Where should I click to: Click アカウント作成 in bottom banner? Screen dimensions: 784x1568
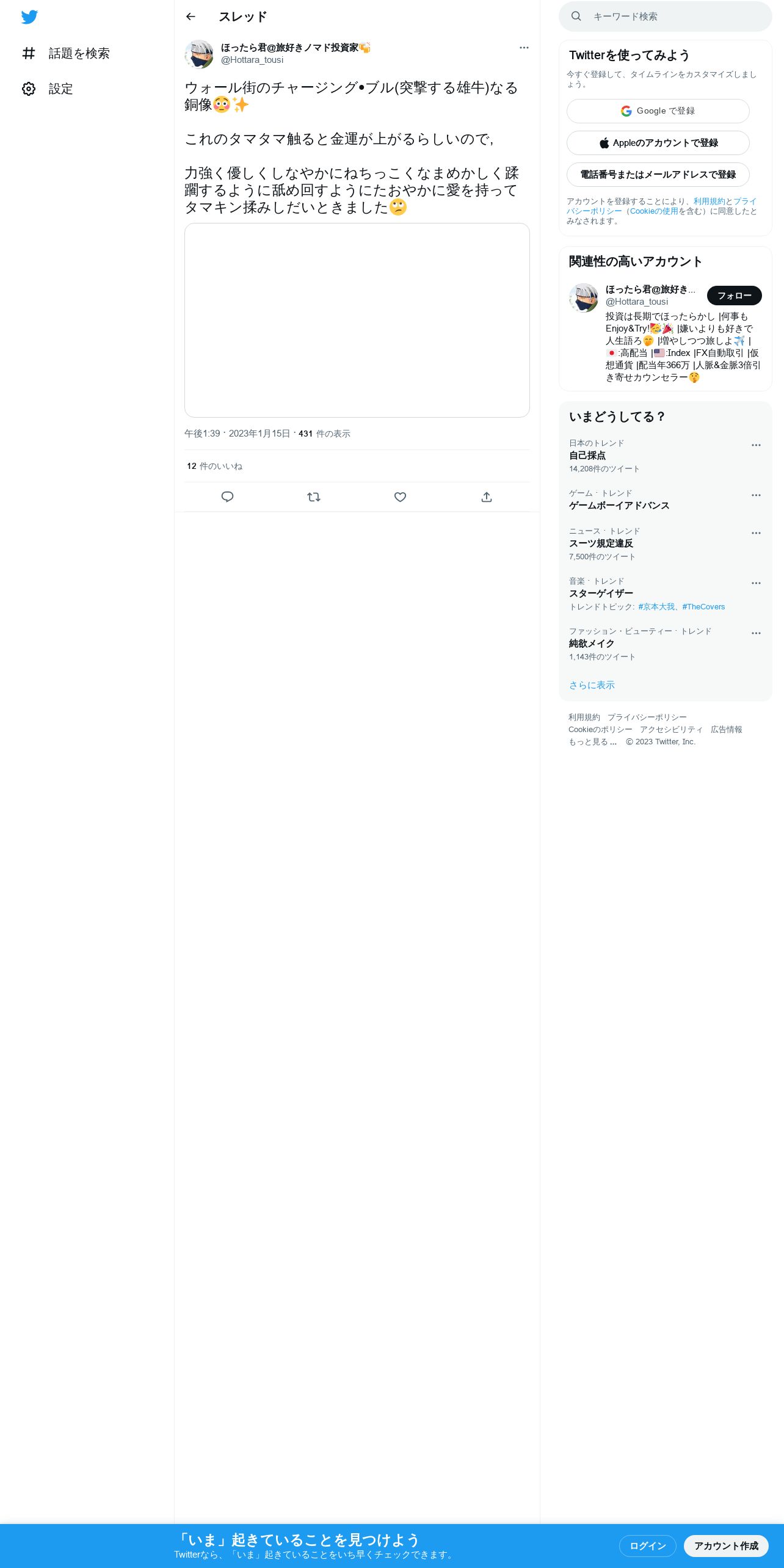pyautogui.click(x=726, y=1546)
